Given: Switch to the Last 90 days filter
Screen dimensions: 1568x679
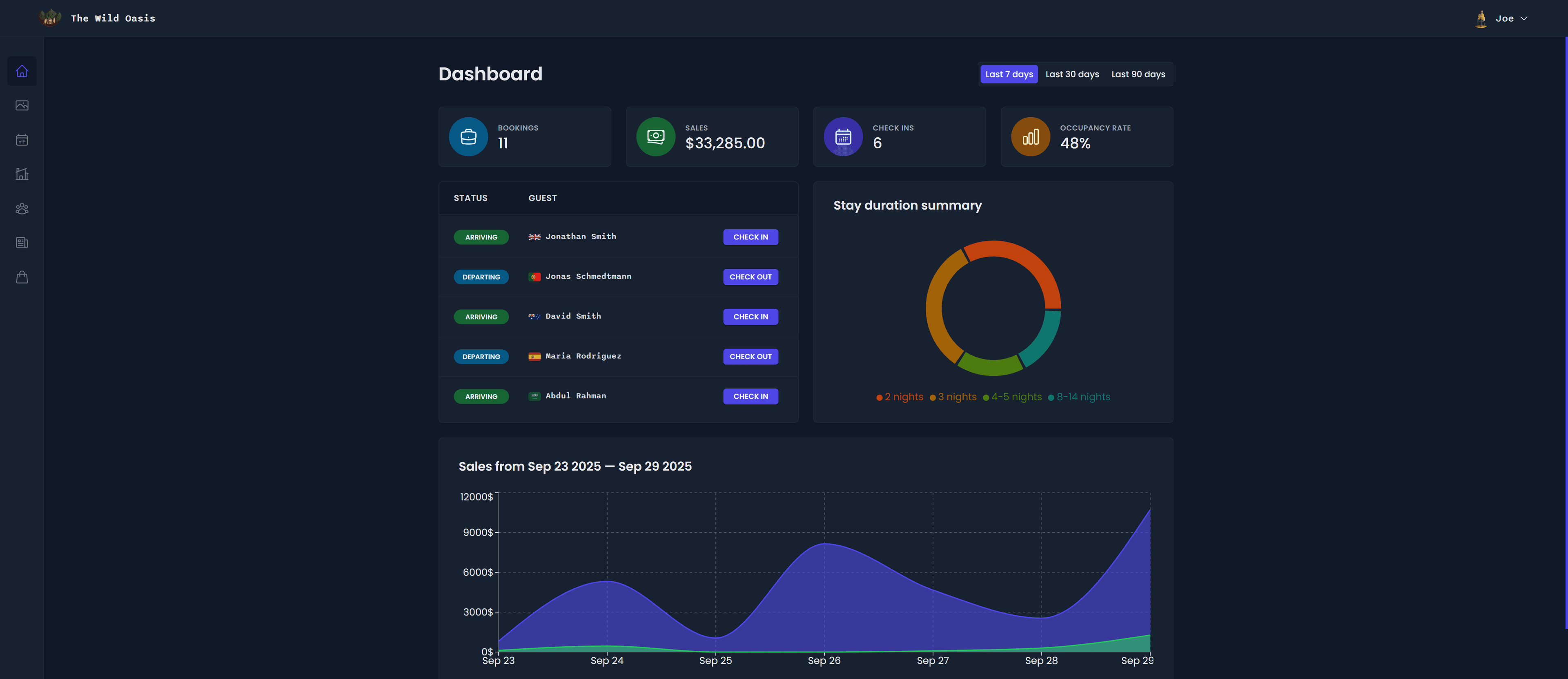Looking at the screenshot, I should tap(1138, 74).
